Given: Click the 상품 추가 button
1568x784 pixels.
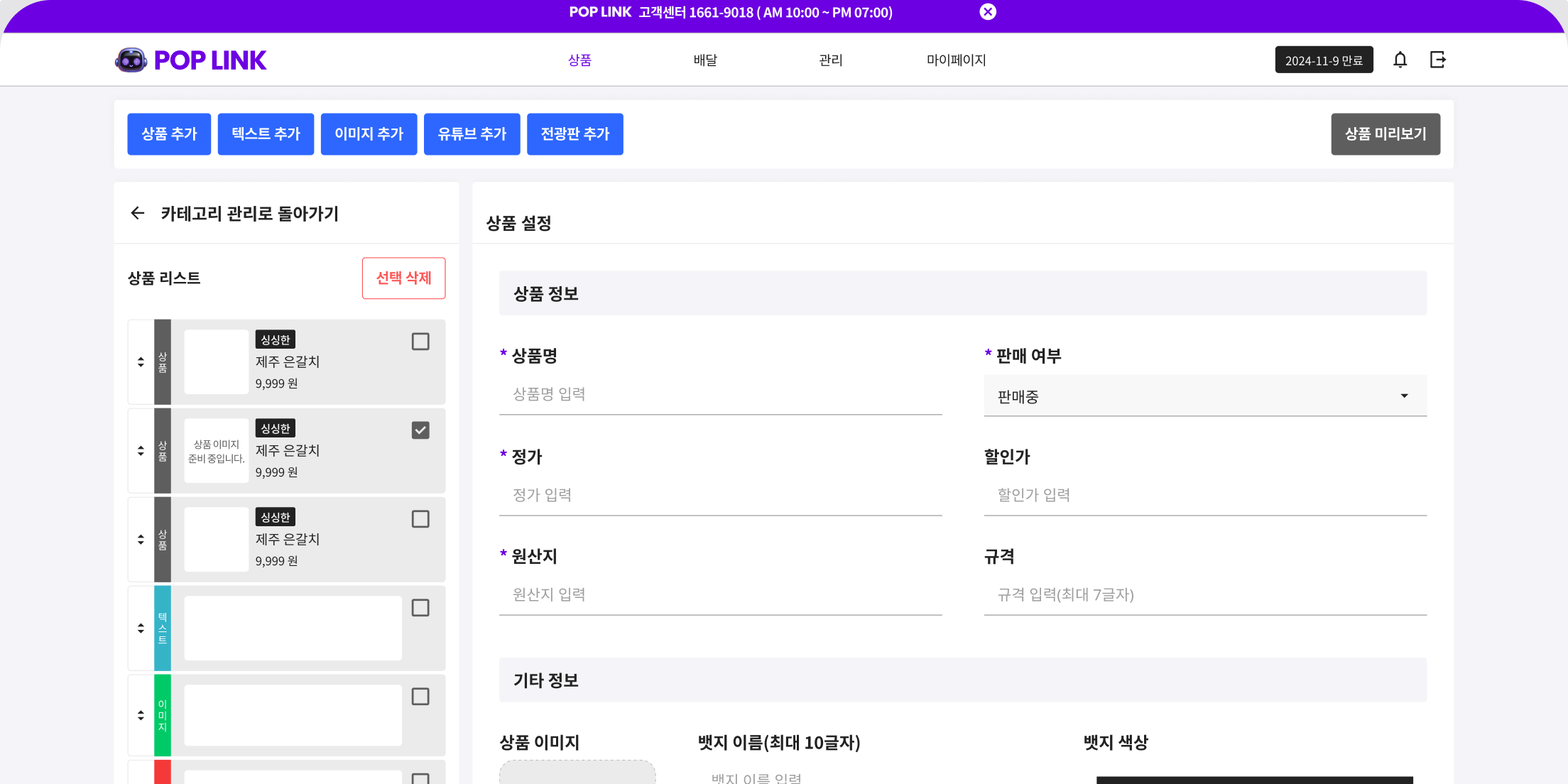Looking at the screenshot, I should pos(169,134).
